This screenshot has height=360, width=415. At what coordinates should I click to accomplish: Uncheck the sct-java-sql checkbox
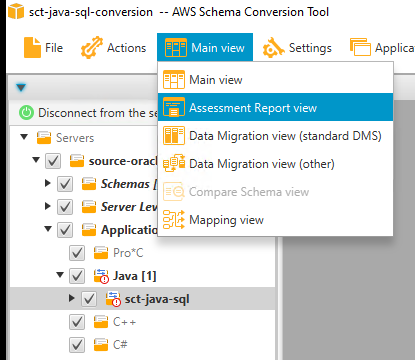click(x=89, y=299)
